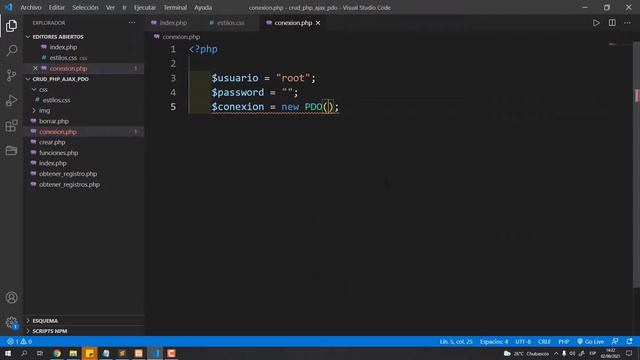Open the Ir menu
The image size is (640, 360).
tap(124, 7)
